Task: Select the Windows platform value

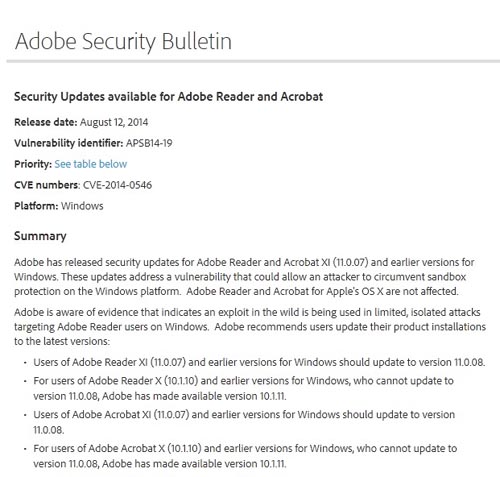Action: (82, 206)
